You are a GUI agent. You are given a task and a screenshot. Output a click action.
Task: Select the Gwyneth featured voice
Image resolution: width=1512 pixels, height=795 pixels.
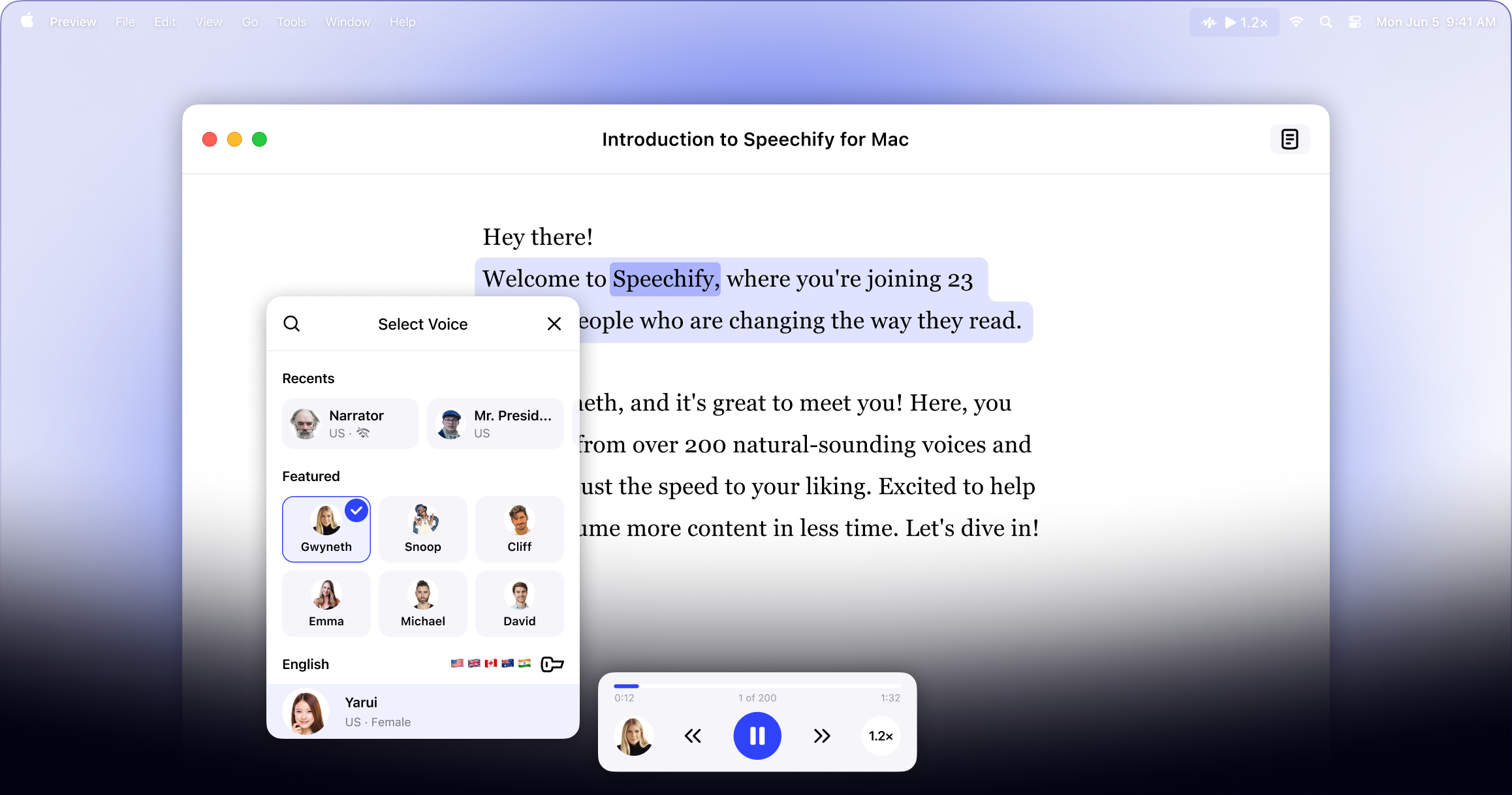(326, 529)
